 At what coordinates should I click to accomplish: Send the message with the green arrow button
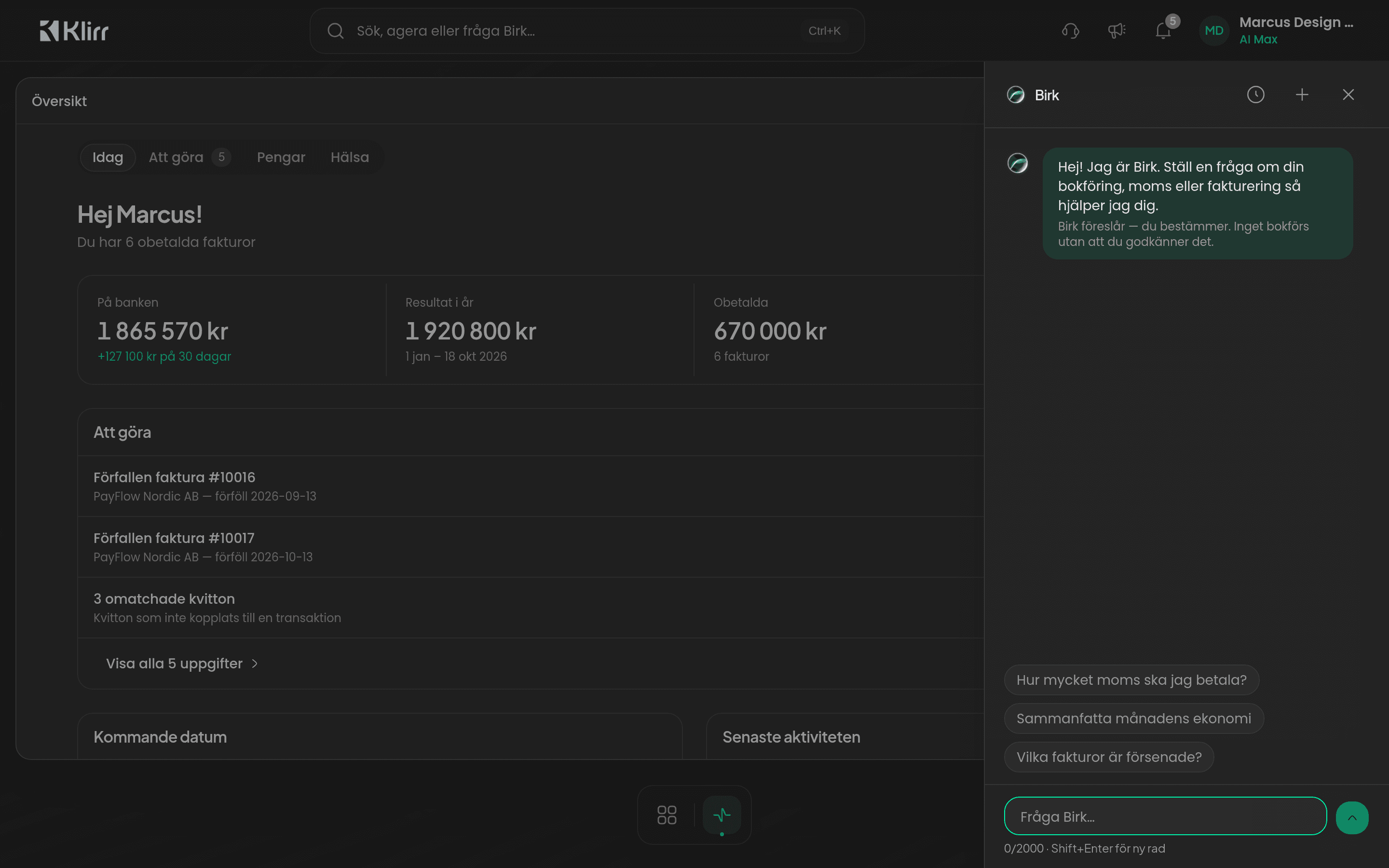tap(1352, 817)
